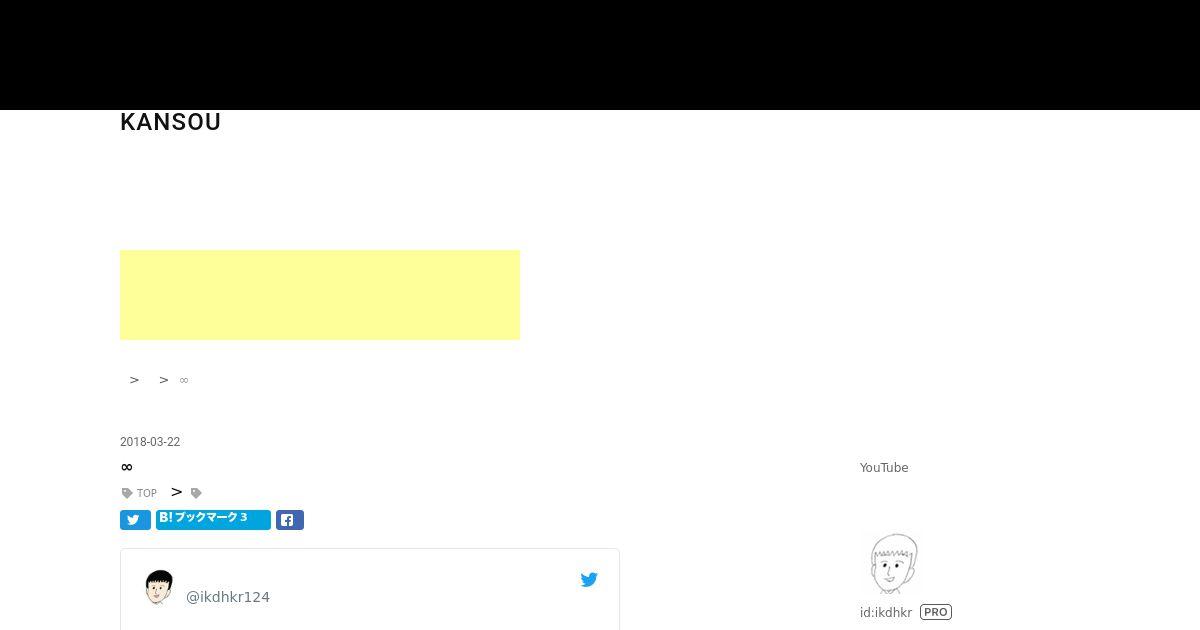Click the ∞ article title
The image size is (1200, 630).
click(126, 467)
